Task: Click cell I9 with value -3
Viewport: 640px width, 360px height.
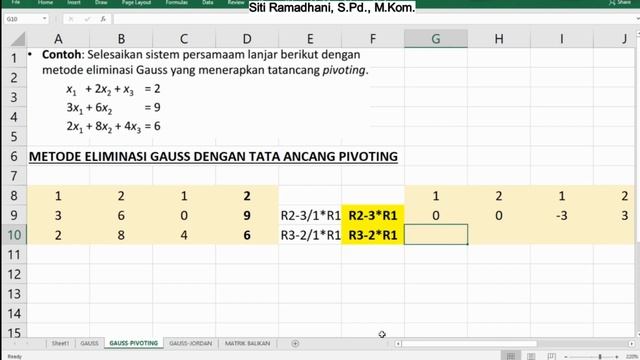Action: tap(562, 215)
